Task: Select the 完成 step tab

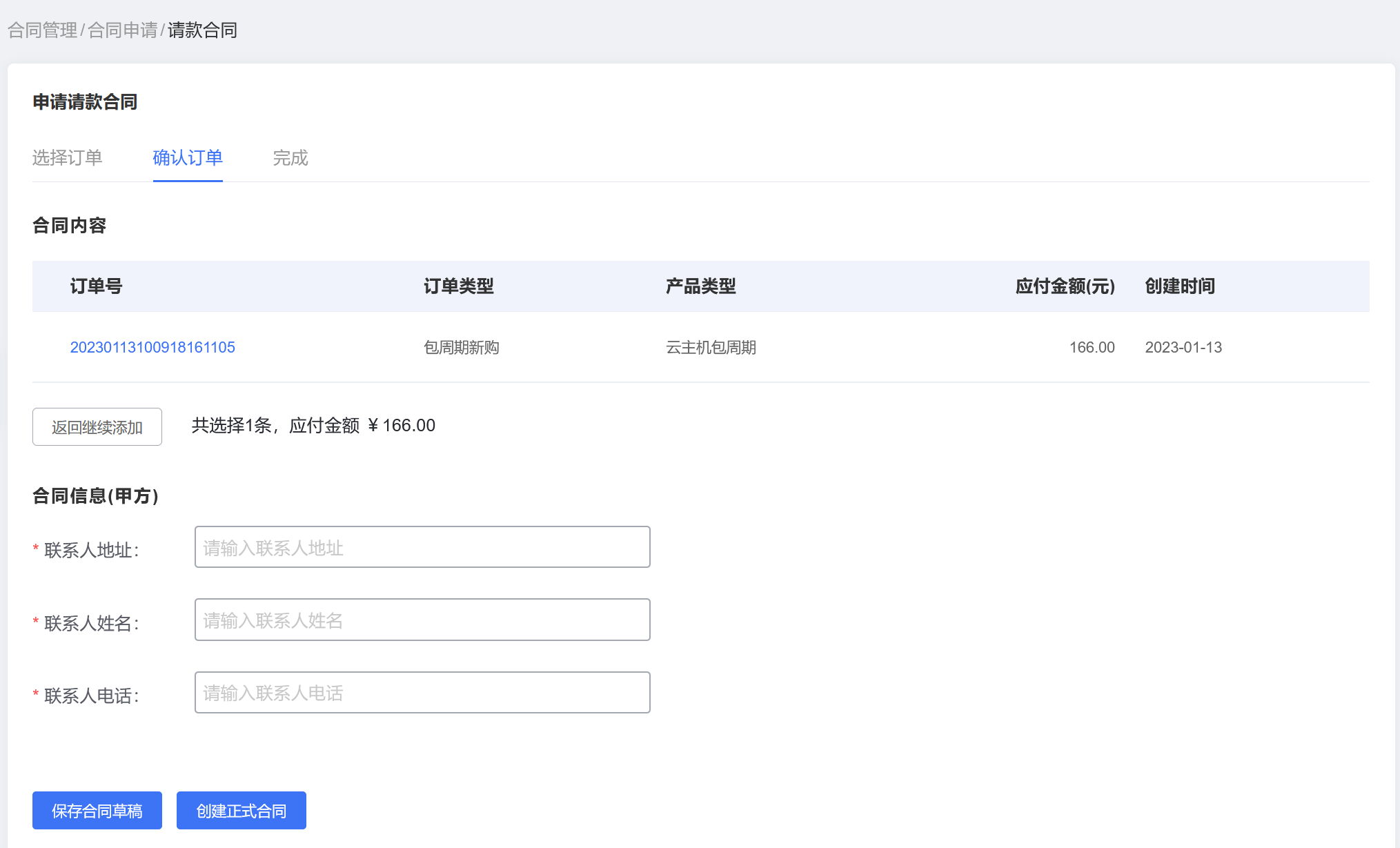Action: click(x=290, y=158)
